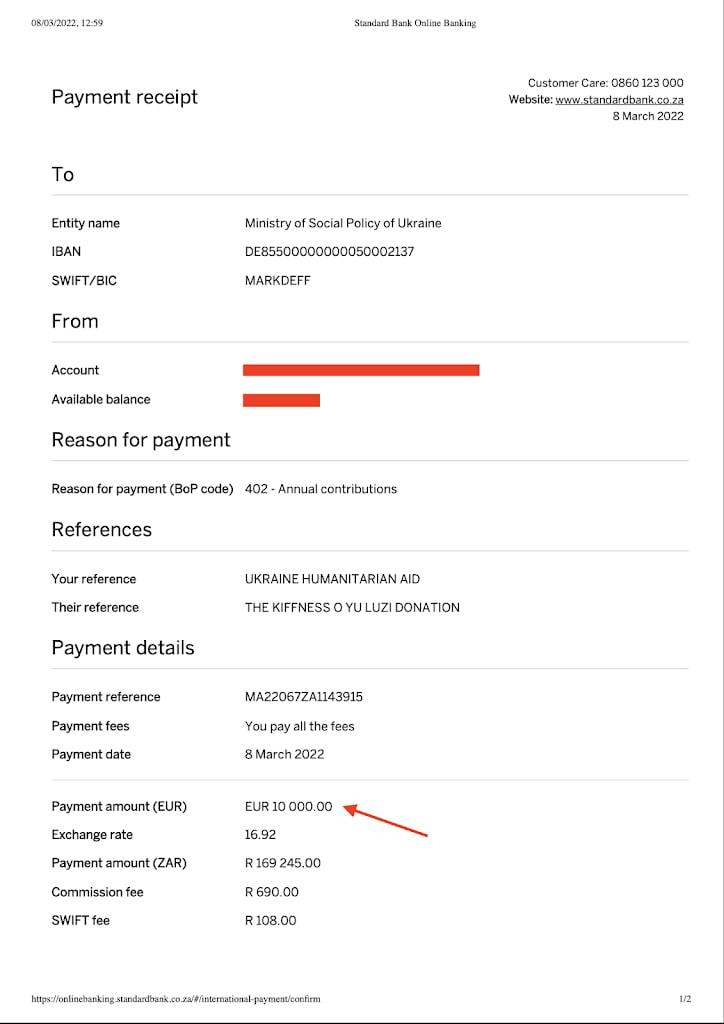Click the 402 - Annual contributions BoP code

click(x=321, y=489)
